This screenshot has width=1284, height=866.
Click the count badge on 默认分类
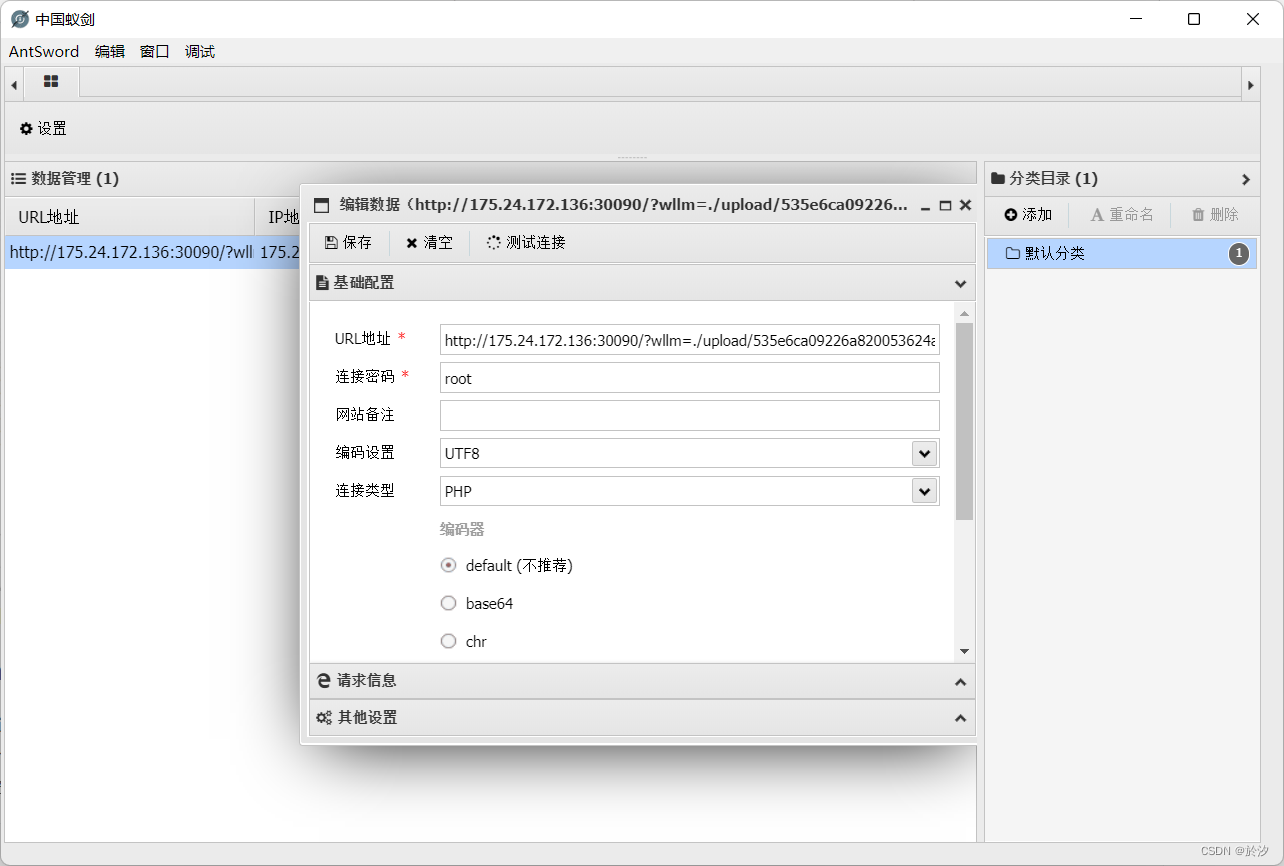(1239, 254)
